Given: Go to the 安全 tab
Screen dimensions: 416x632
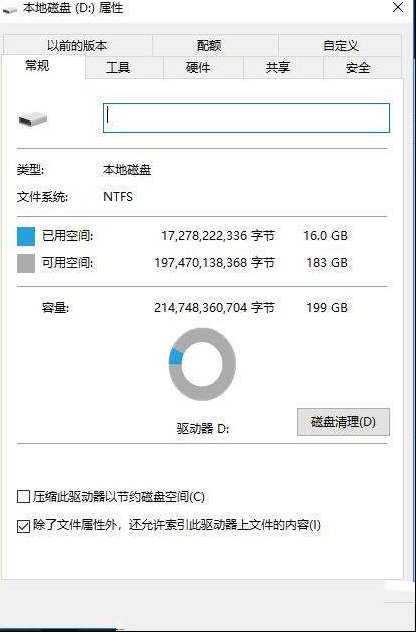Looking at the screenshot, I should point(358,67).
